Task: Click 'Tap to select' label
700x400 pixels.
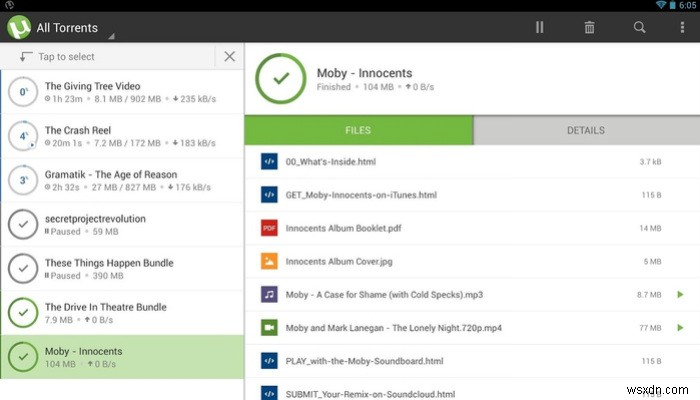Action: pos(66,57)
